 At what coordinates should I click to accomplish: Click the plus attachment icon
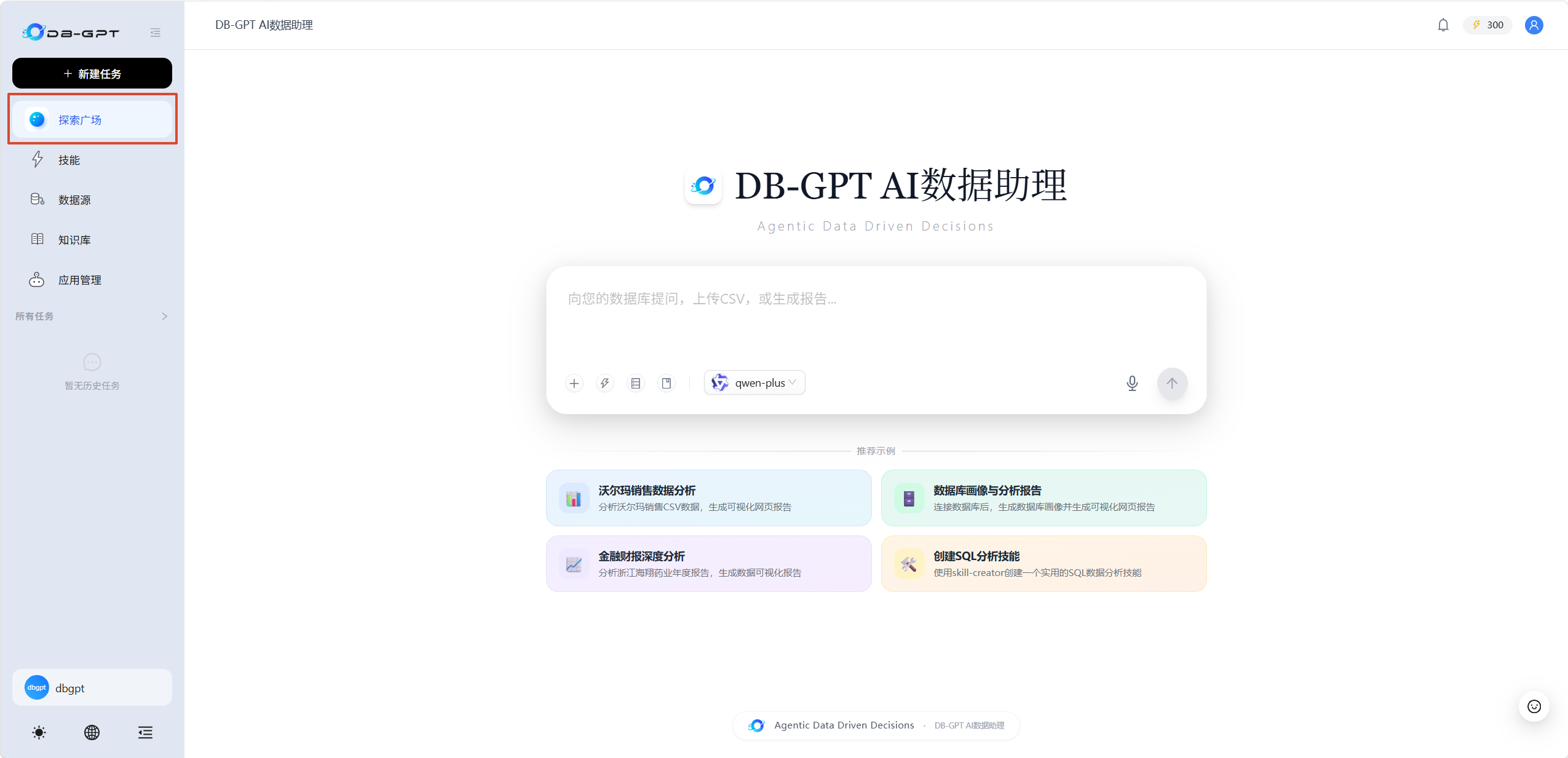[x=574, y=383]
